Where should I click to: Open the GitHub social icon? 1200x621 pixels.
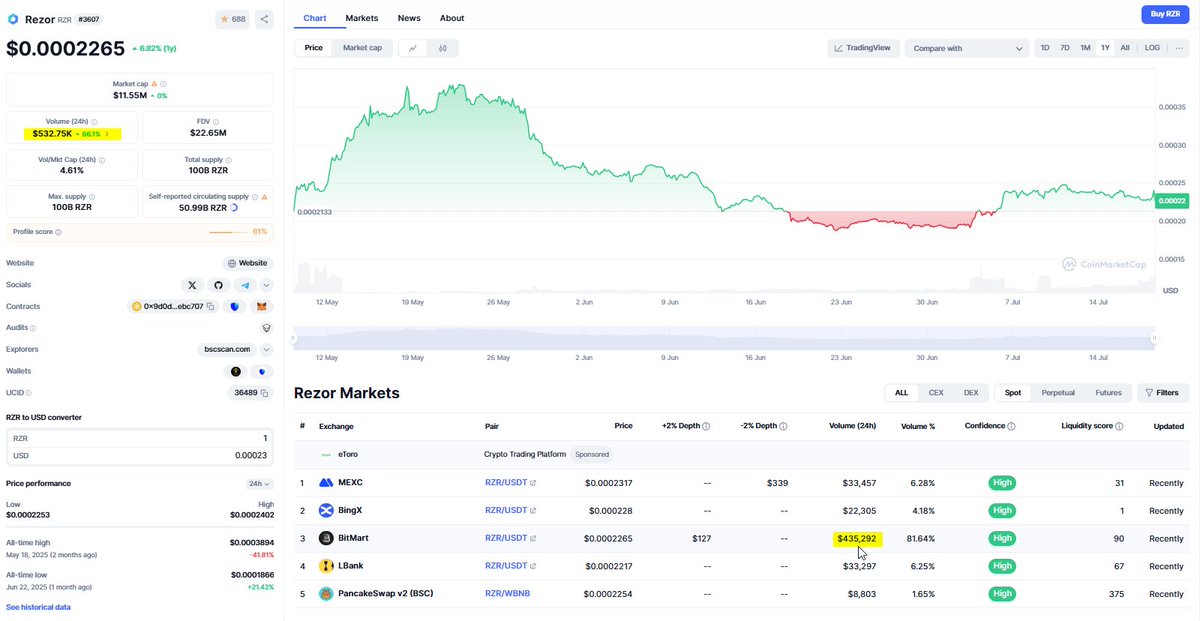point(218,285)
